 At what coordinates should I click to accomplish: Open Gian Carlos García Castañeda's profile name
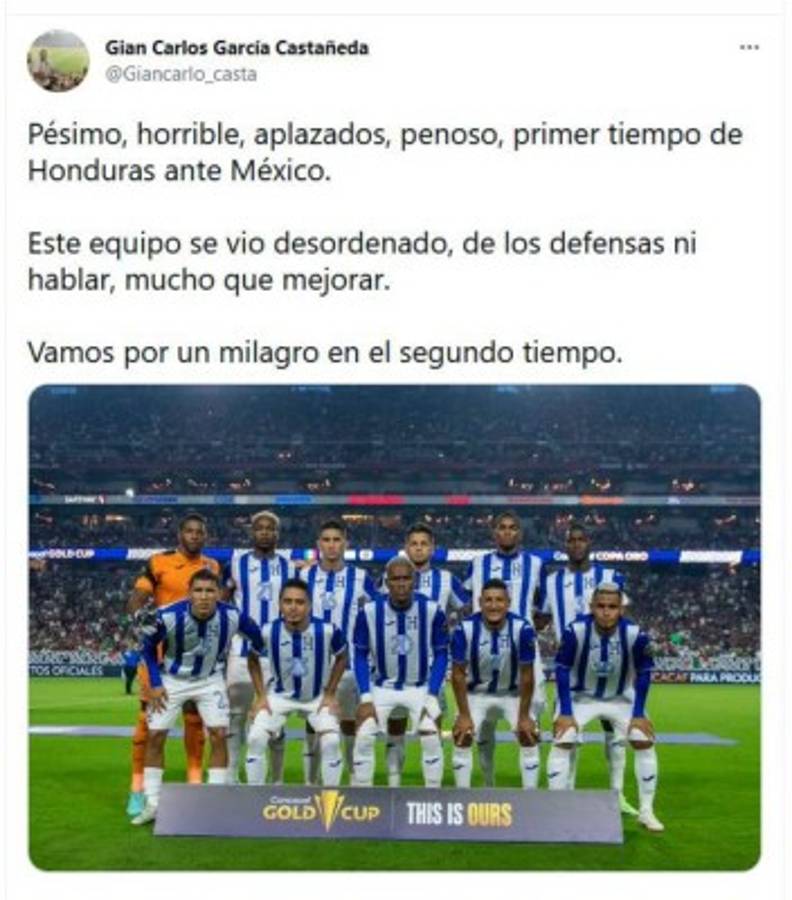click(x=236, y=48)
